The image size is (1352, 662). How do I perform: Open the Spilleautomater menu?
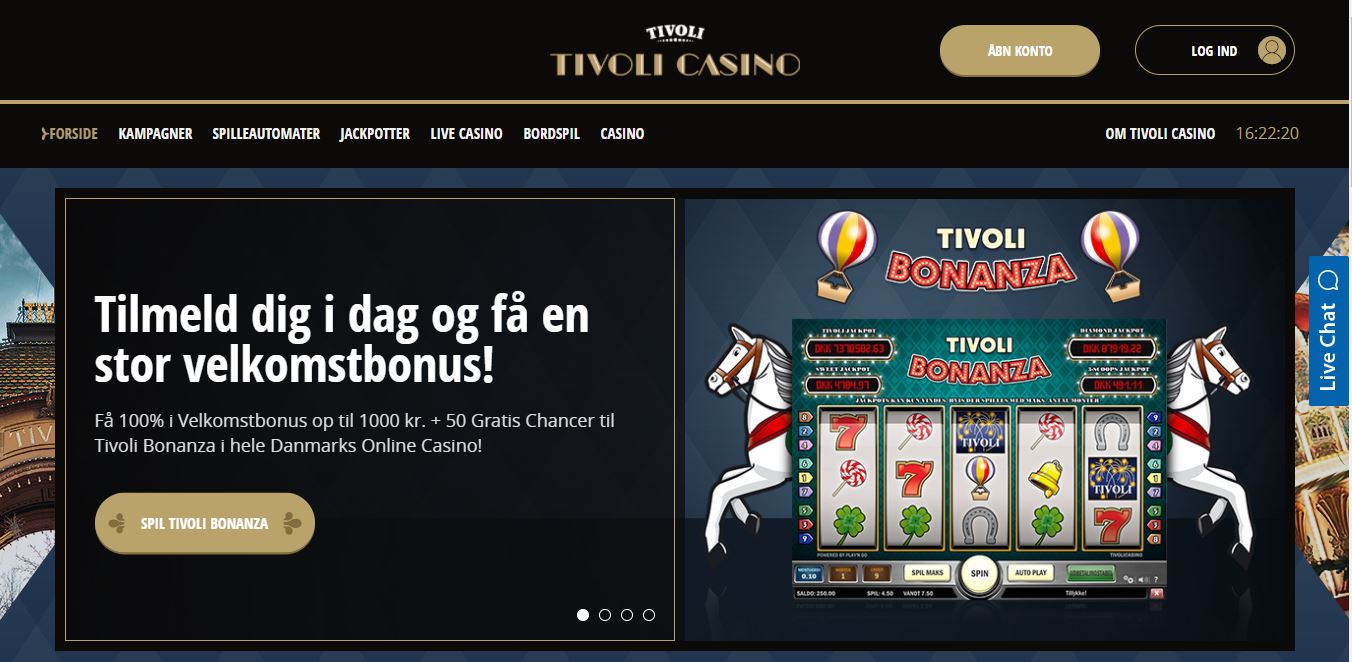[266, 134]
